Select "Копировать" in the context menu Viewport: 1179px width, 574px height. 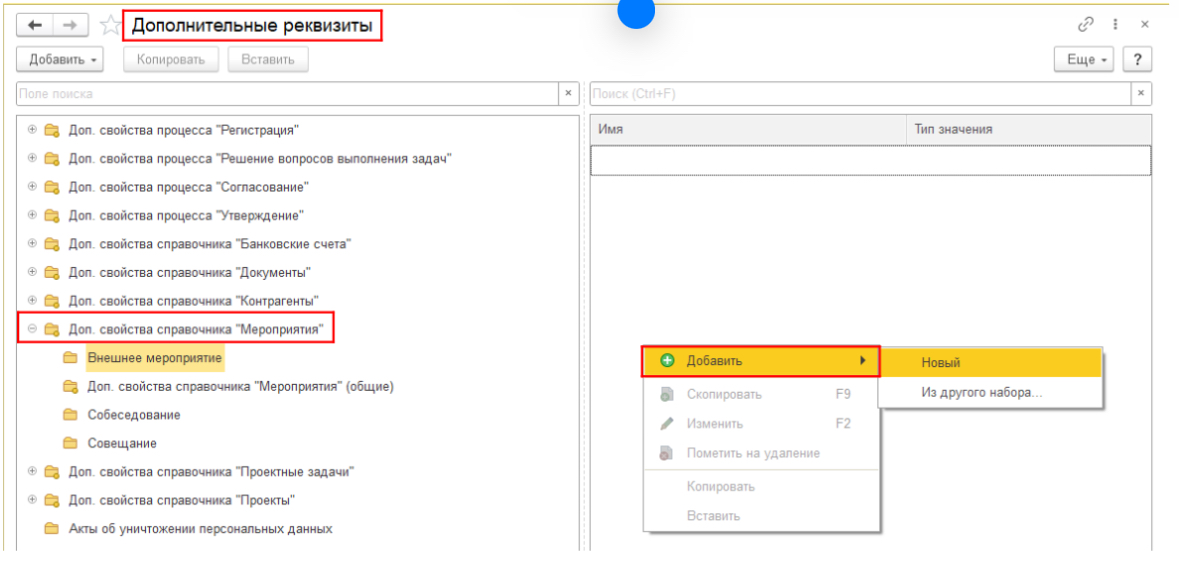pyautogui.click(x=760, y=487)
